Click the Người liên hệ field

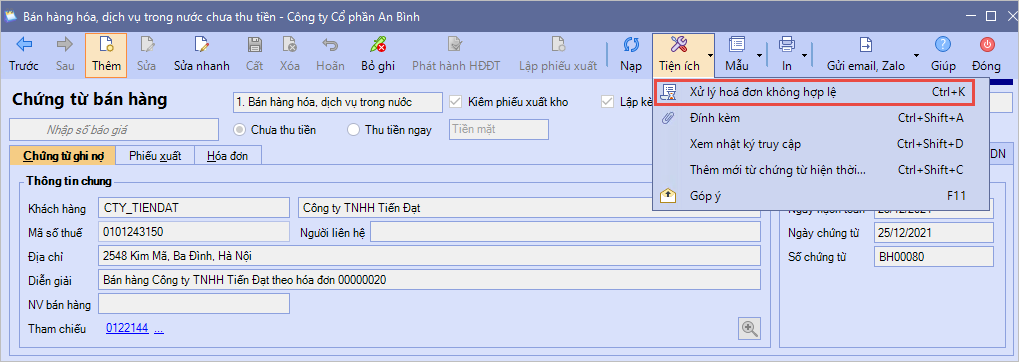point(565,231)
